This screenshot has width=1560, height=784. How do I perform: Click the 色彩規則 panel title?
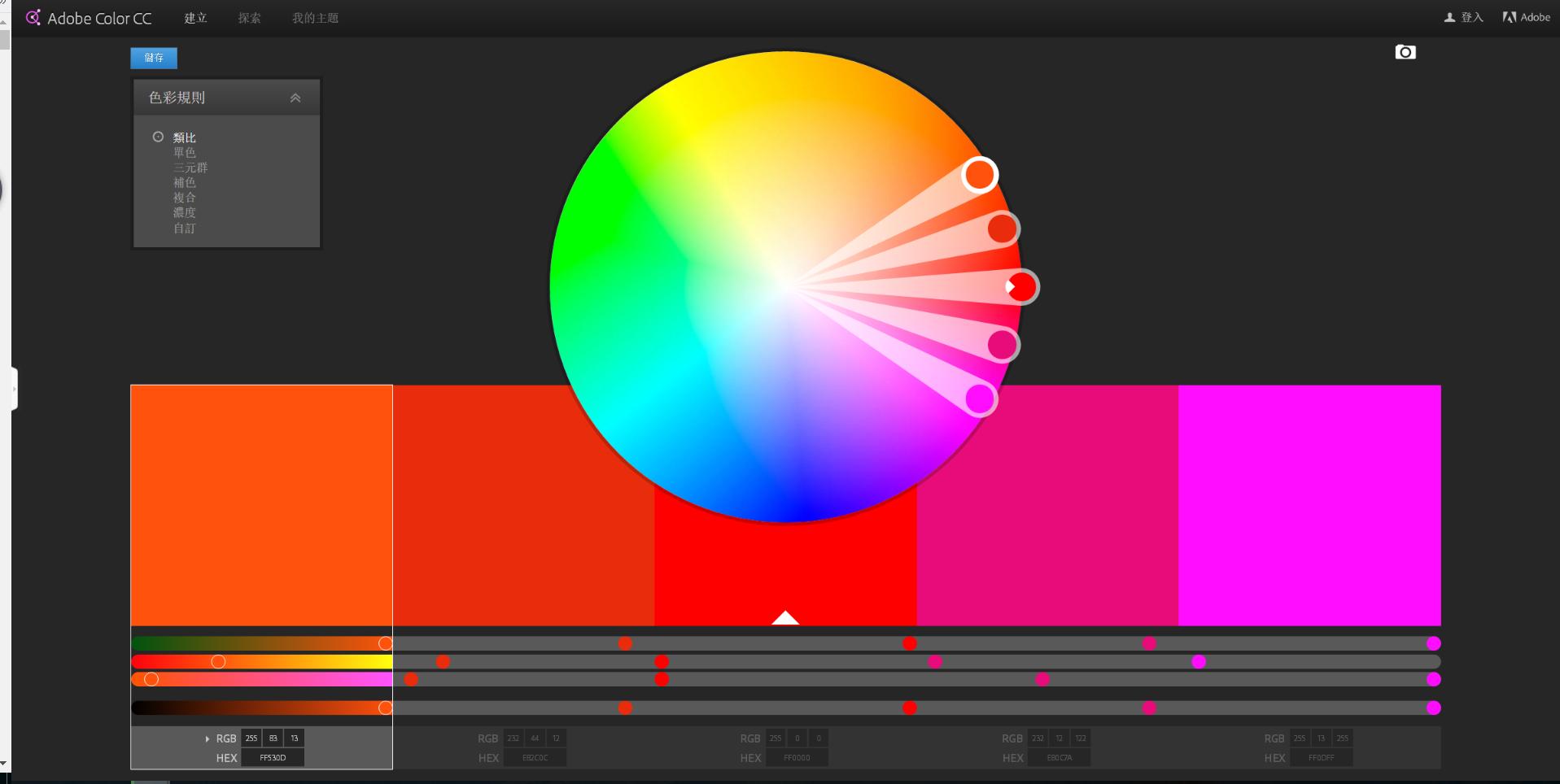[177, 98]
